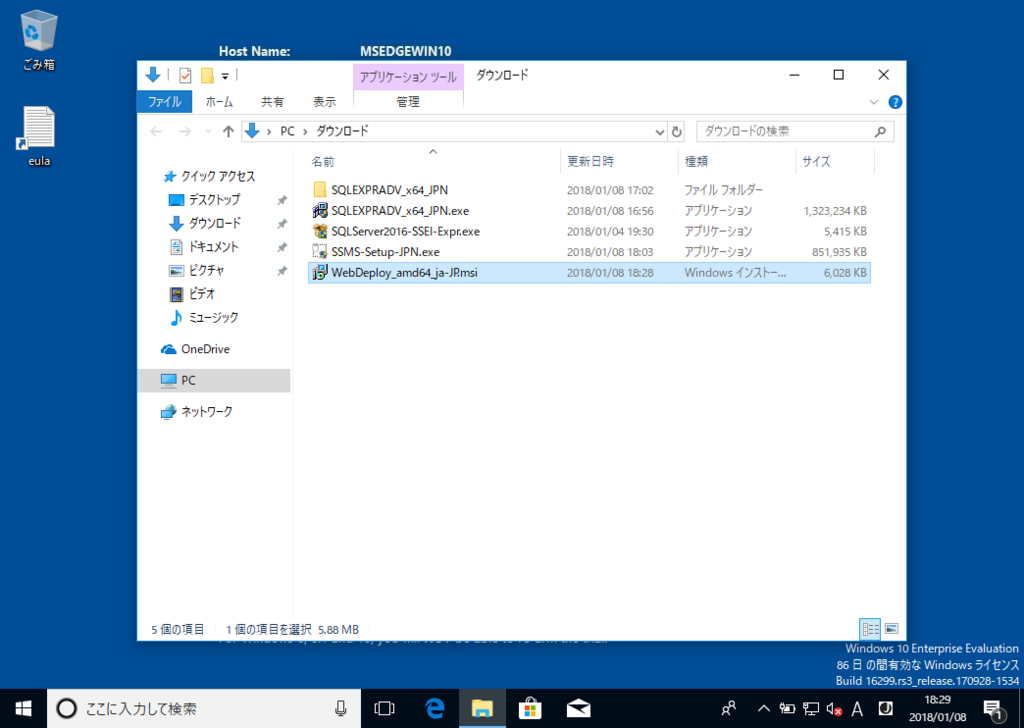The image size is (1024, 728).
Task: Open クイック アクセス in navigation pane
Action: point(218,176)
